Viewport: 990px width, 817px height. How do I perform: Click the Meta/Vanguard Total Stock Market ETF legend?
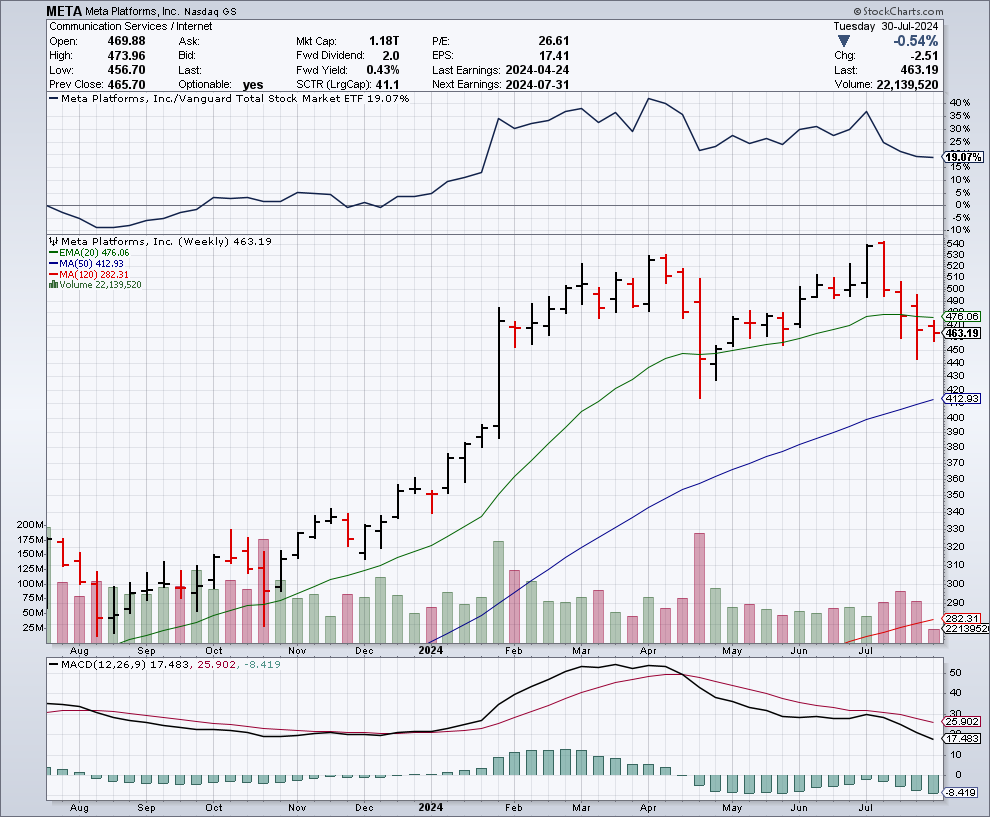[235, 99]
